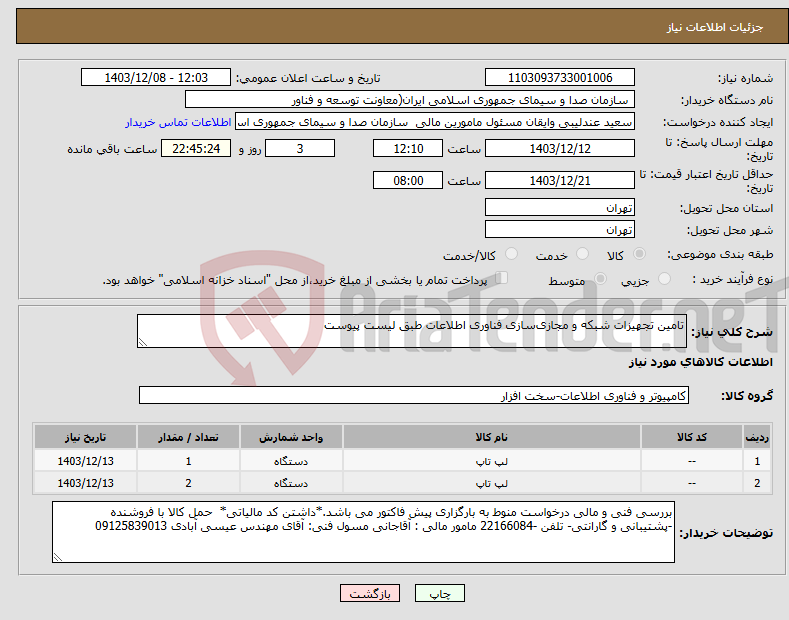Image resolution: width=789 pixels, height=620 pixels.
Task: Click the بازگشت back button
Action: (370, 593)
